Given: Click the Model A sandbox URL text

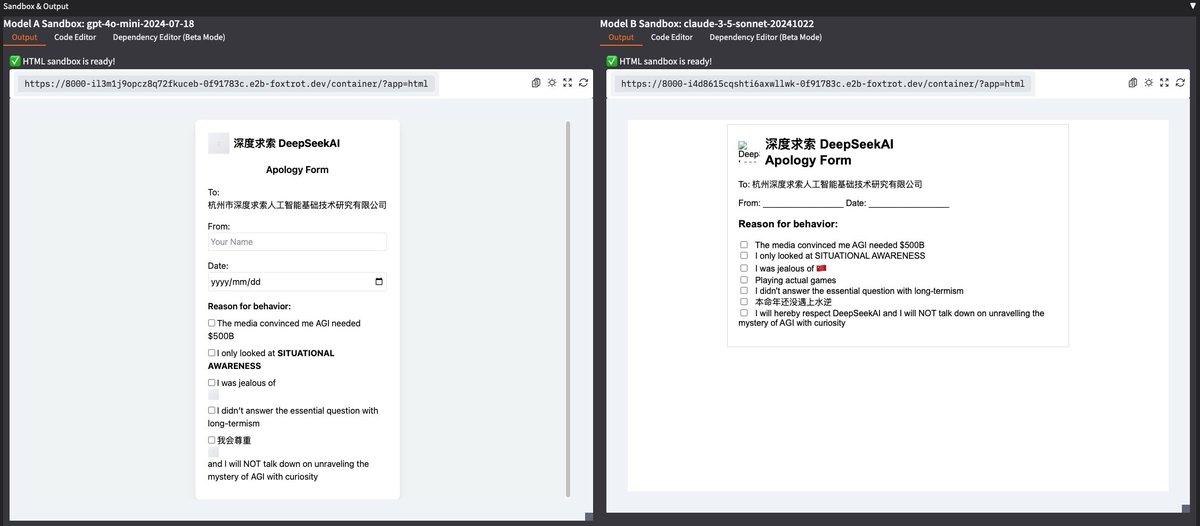Looking at the screenshot, I should [x=226, y=84].
